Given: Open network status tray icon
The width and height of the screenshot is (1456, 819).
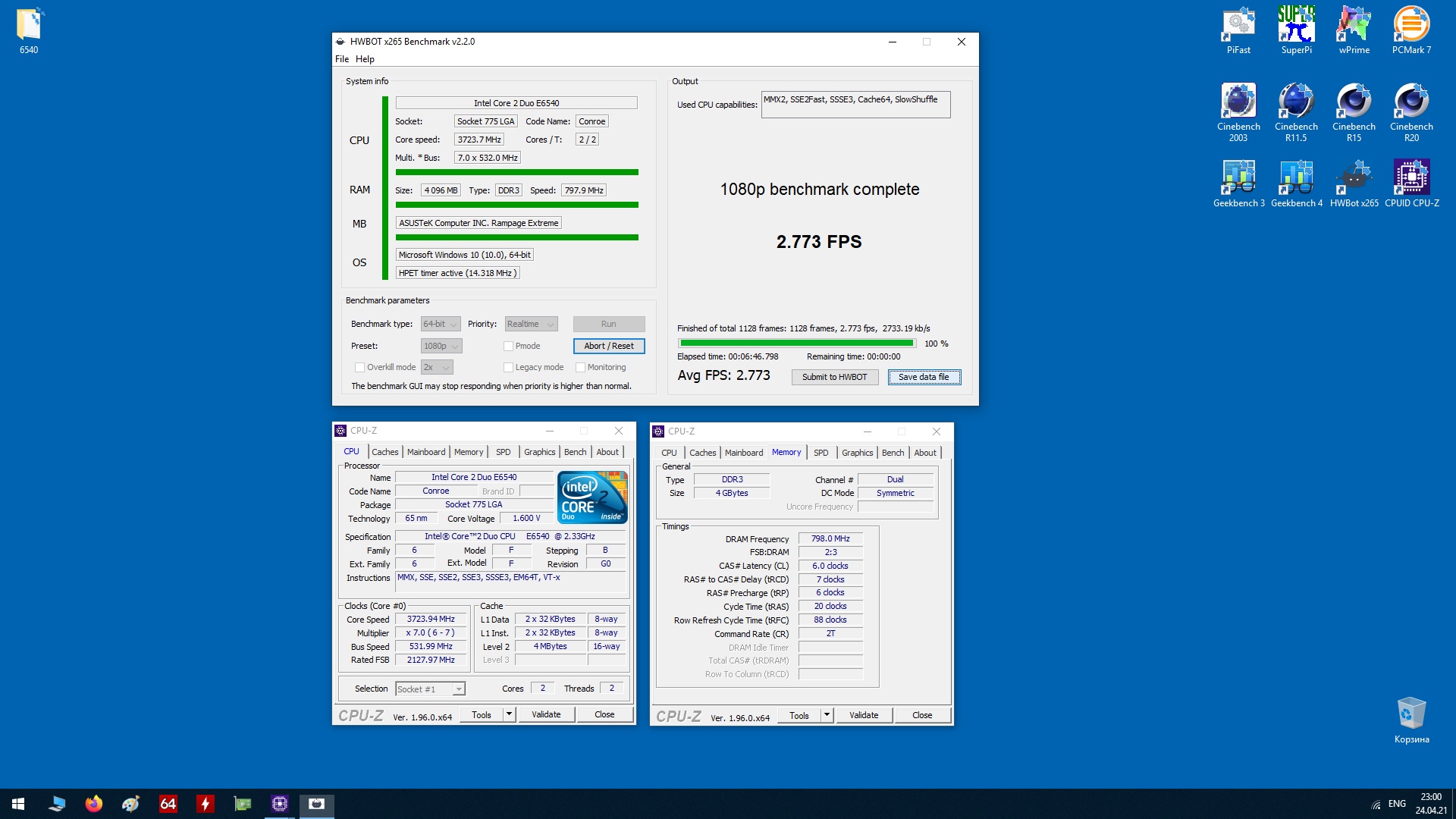Looking at the screenshot, I should coord(1376,805).
